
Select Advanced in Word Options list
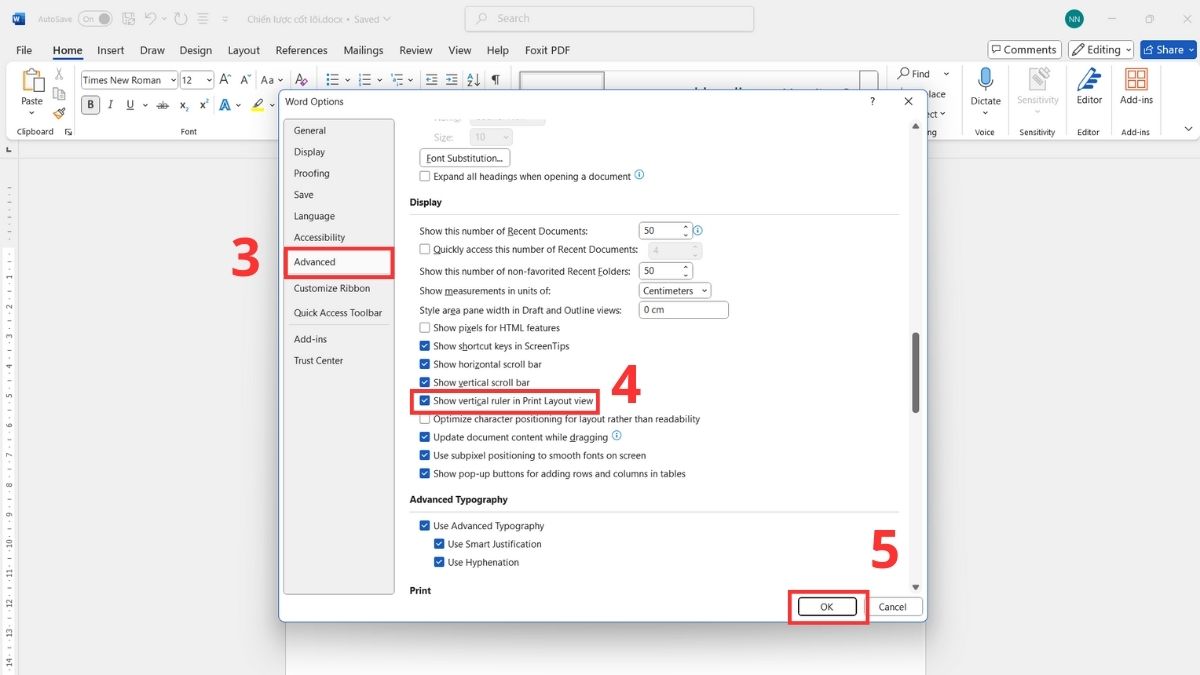click(340, 262)
